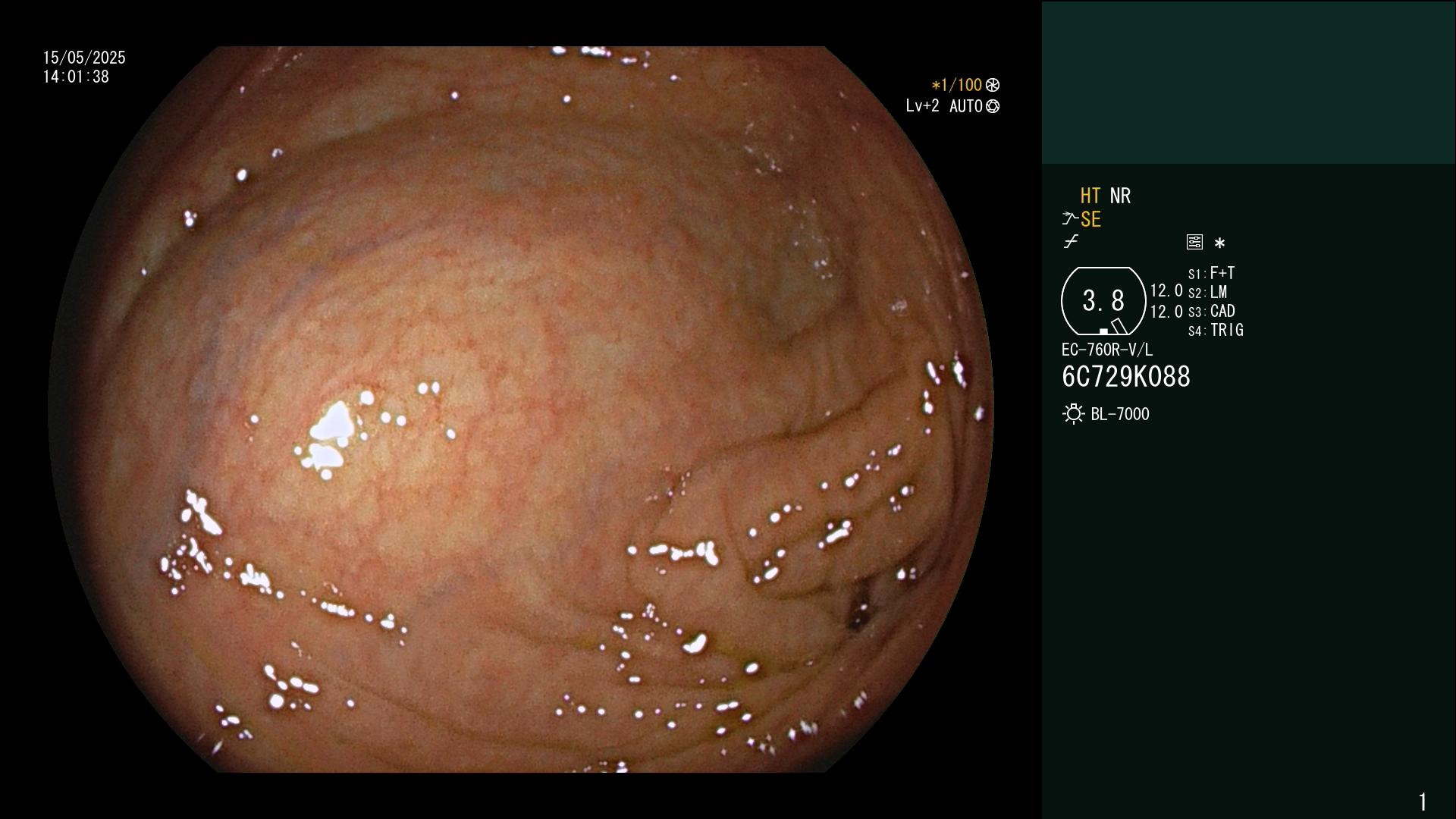Click the lower 12.0 value beside S3
Screen dimensions: 1456x819
pyautogui.click(x=1166, y=312)
